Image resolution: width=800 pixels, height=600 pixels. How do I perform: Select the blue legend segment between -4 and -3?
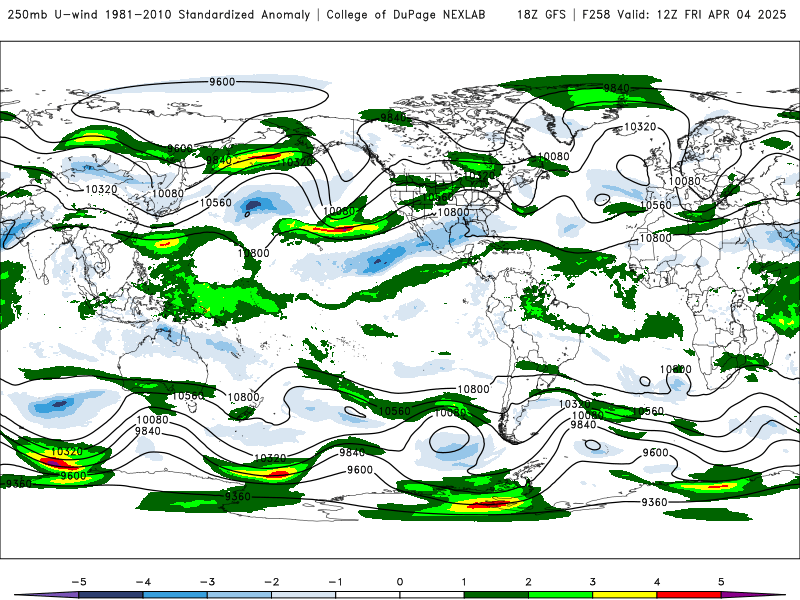tap(175, 595)
